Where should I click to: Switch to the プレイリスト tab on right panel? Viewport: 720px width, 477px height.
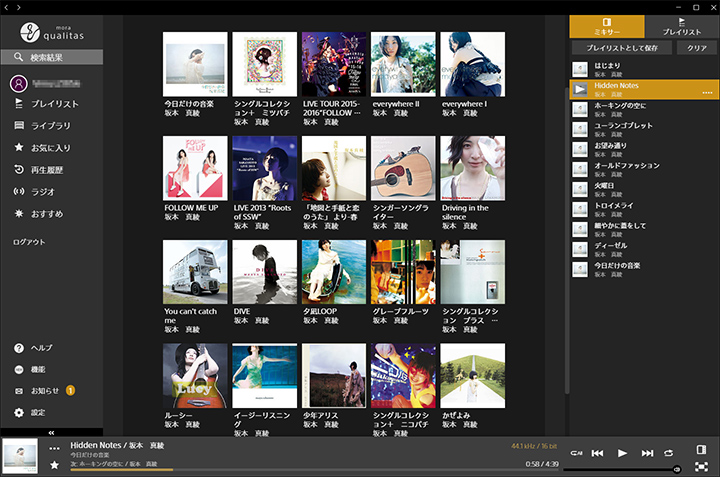coord(682,27)
